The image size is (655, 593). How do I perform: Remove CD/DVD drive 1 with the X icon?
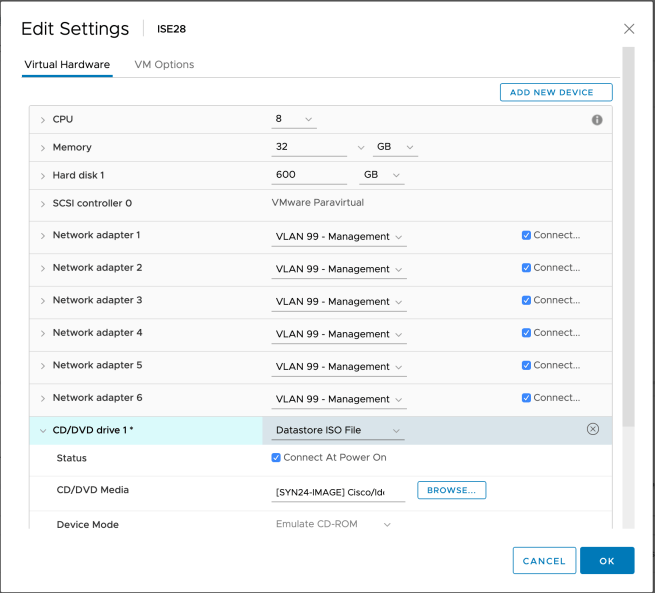pyautogui.click(x=592, y=429)
